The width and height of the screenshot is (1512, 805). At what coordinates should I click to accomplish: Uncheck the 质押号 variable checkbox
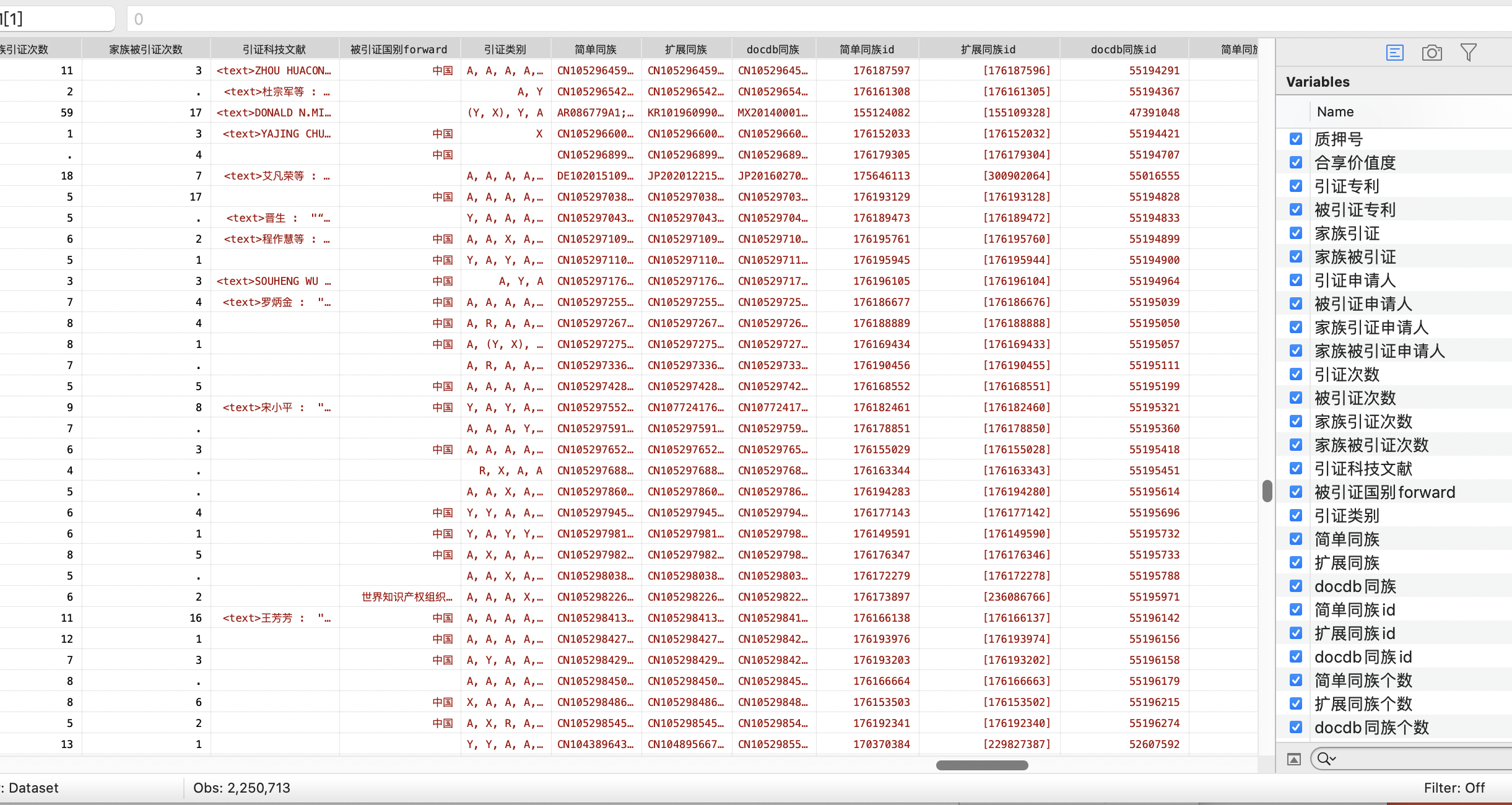pyautogui.click(x=1296, y=139)
